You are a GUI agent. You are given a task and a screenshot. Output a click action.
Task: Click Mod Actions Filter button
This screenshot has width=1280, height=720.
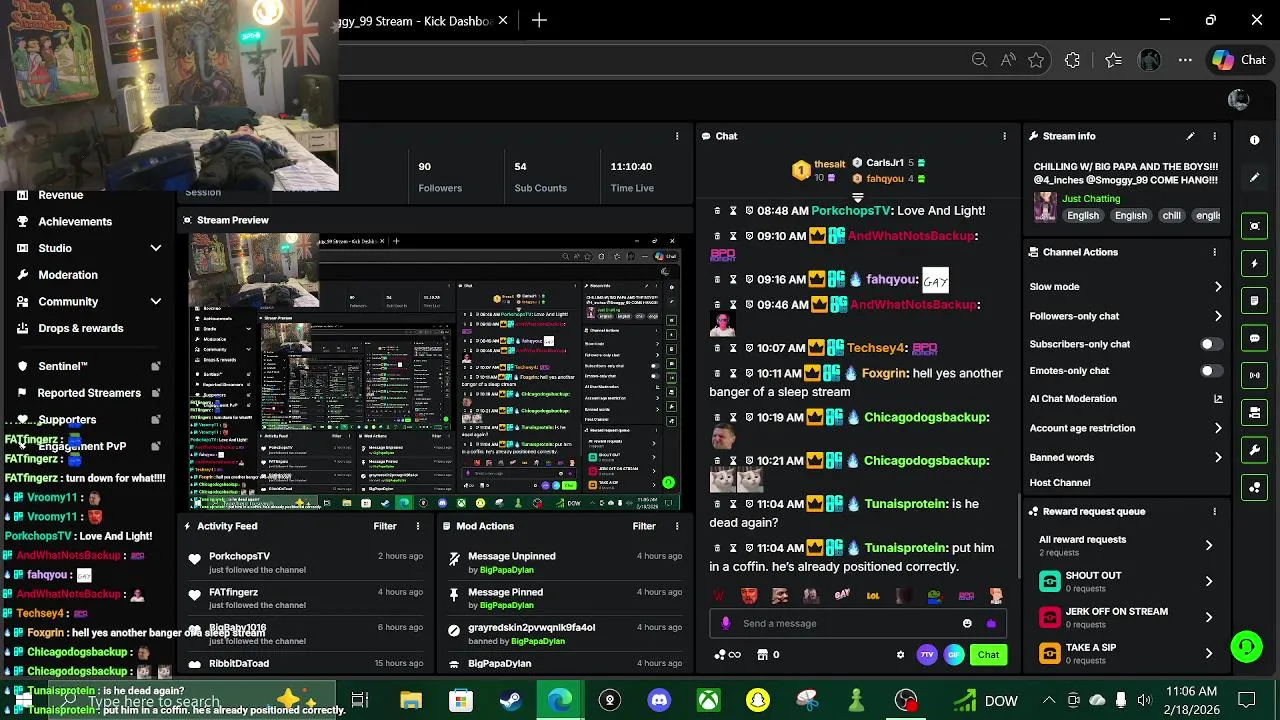pyautogui.click(x=644, y=526)
